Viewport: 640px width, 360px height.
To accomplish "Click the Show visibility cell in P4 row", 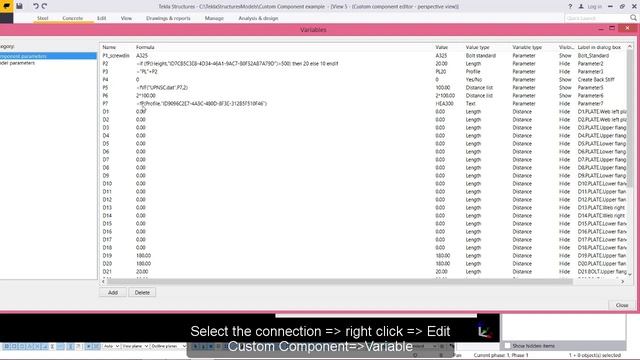I will (565, 80).
